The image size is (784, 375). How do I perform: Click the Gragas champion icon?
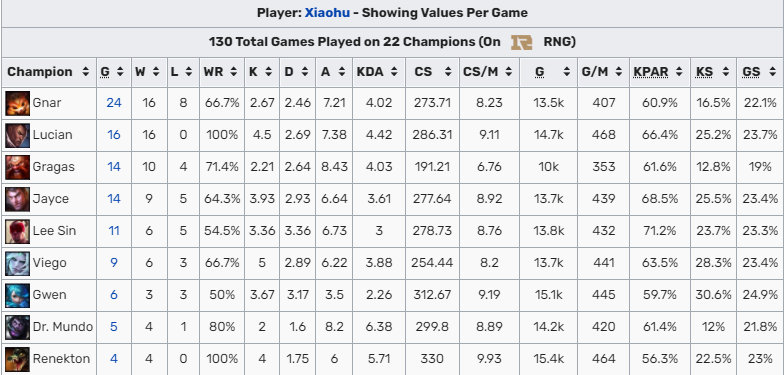click(18, 167)
